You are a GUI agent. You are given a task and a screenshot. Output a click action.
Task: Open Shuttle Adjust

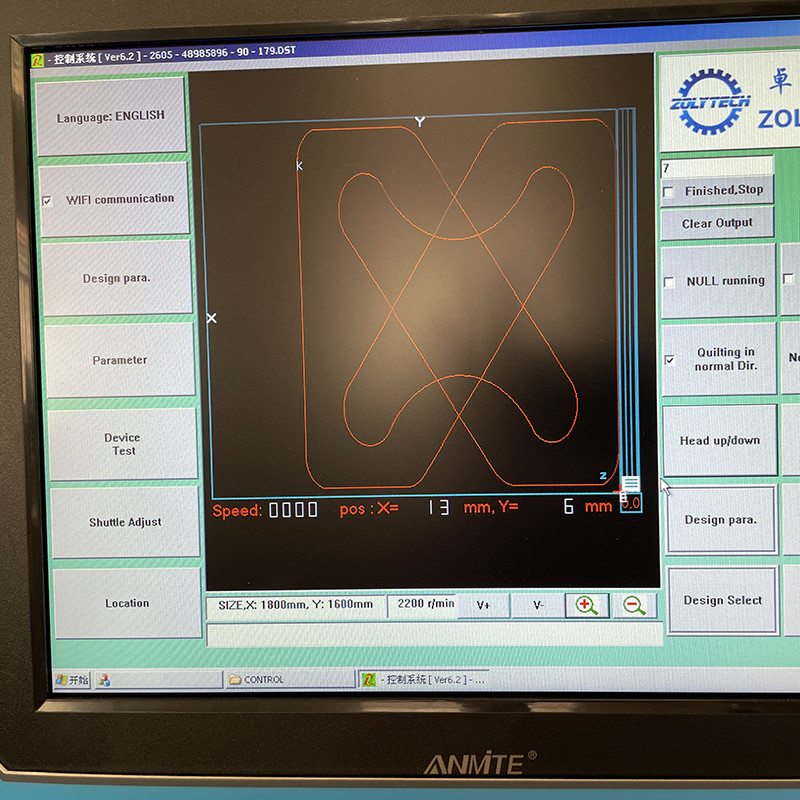pos(125,522)
